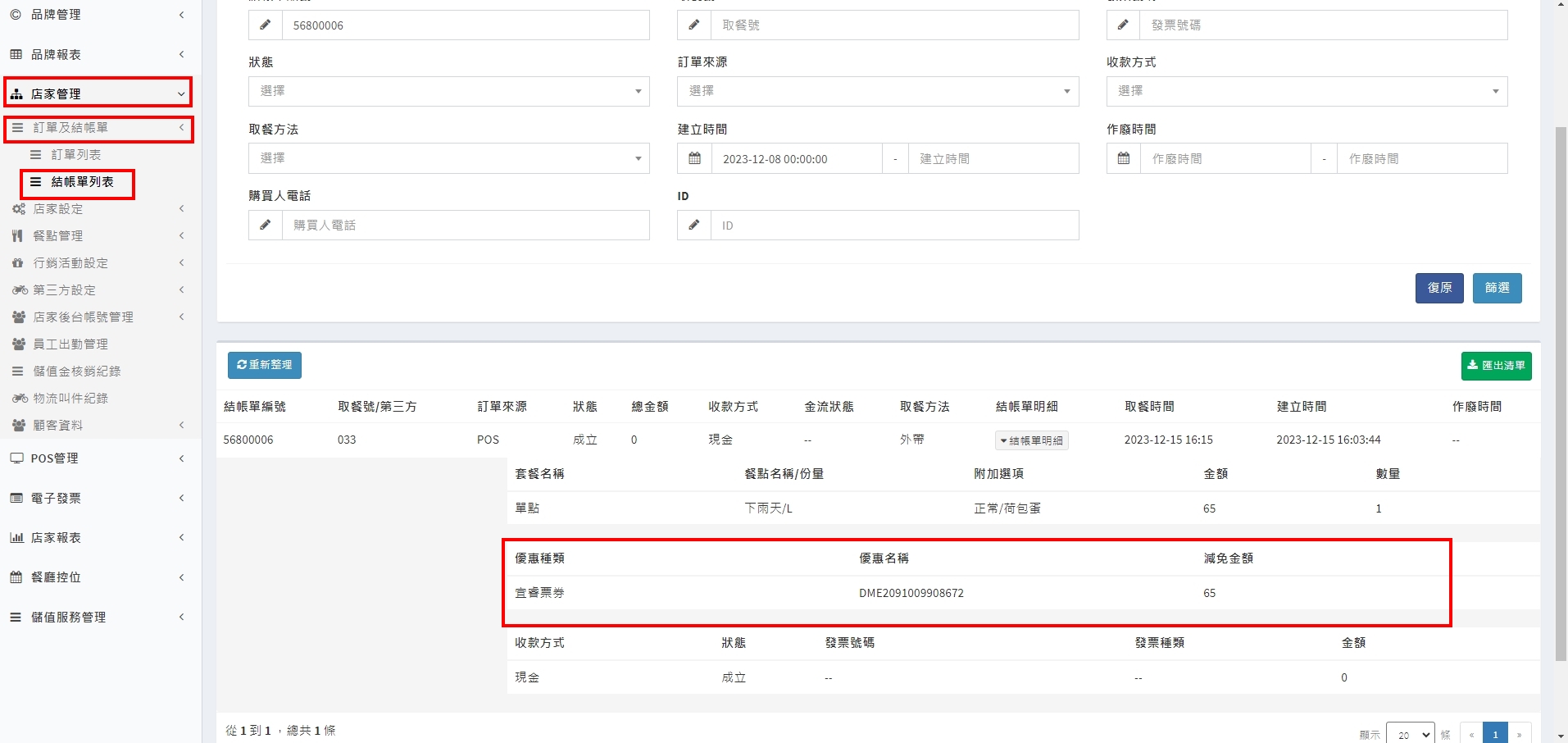Click the 電子發票 sidebar icon

16,499
